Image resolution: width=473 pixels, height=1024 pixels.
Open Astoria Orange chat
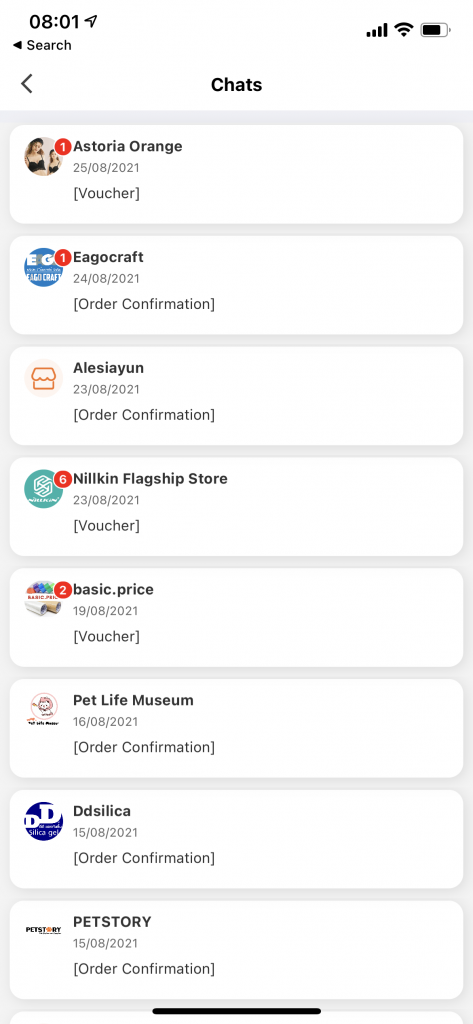236,174
